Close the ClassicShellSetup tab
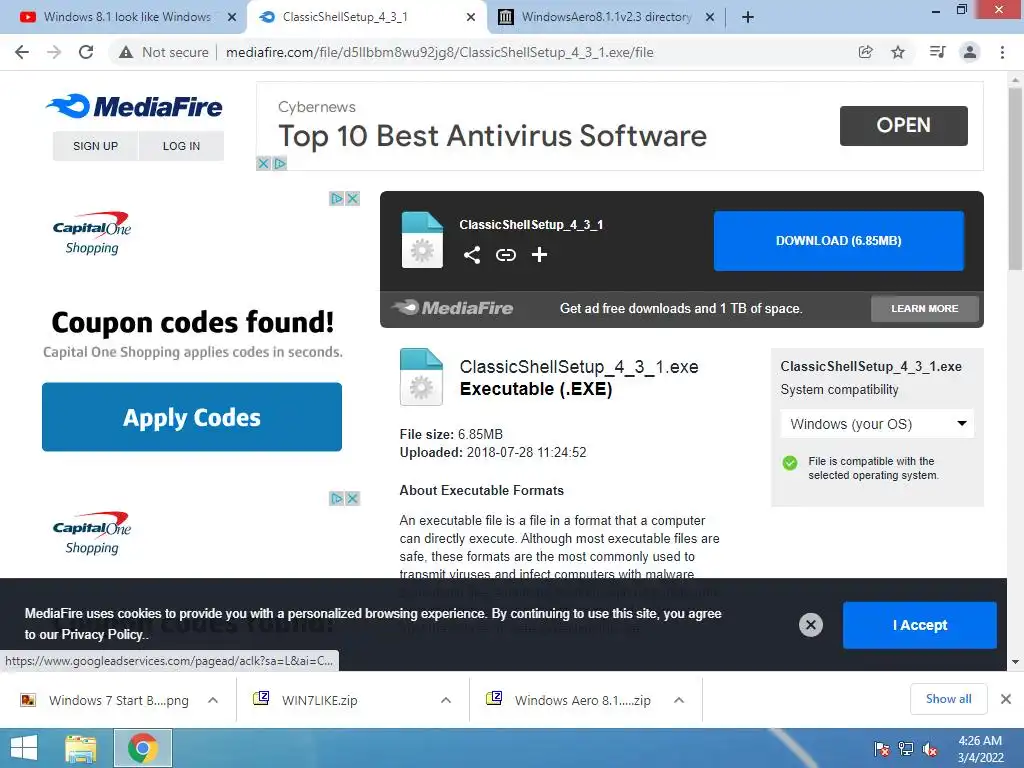 click(x=471, y=17)
